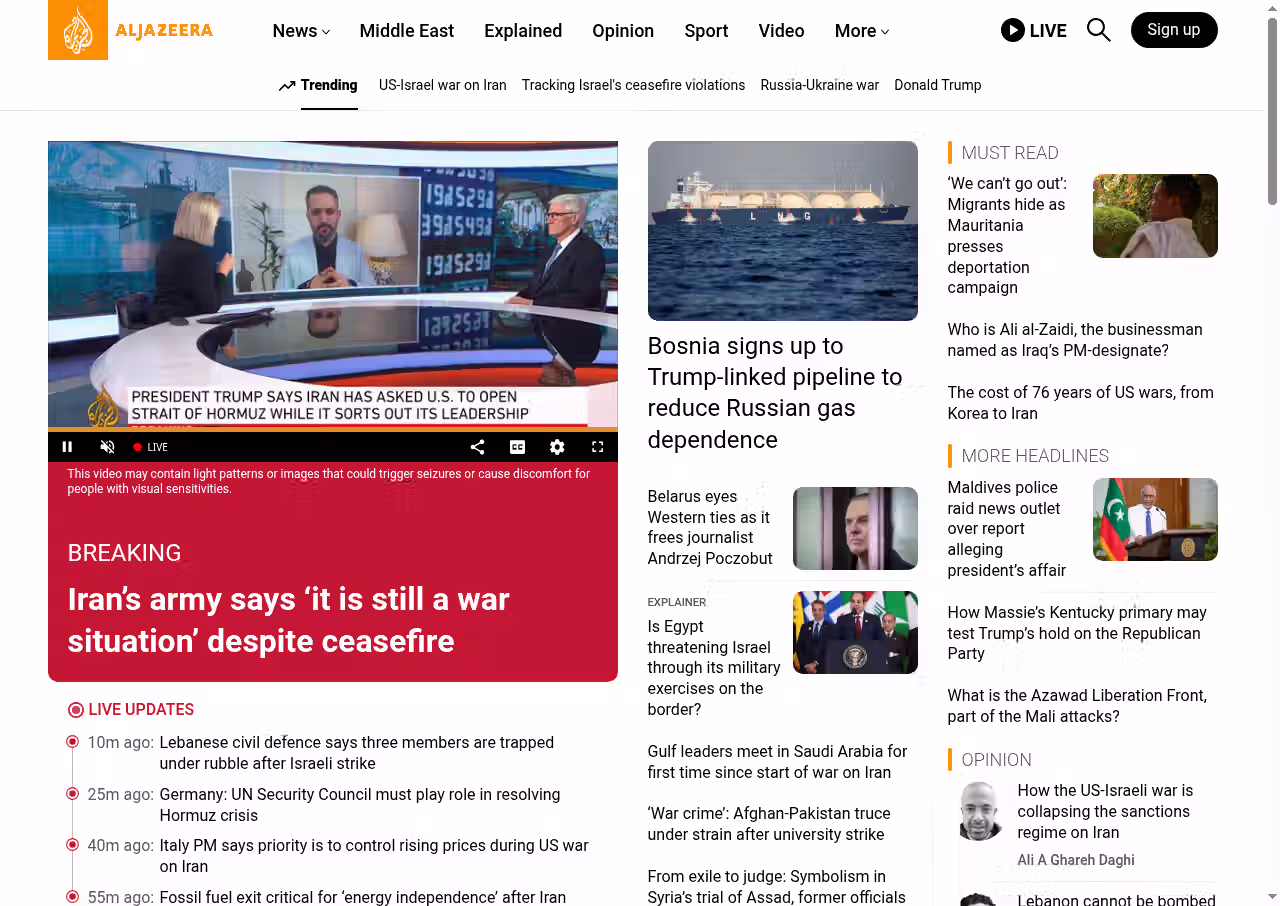Screen dimensions: 1280x906
Task: Pause the live video stream
Action: (x=68, y=447)
